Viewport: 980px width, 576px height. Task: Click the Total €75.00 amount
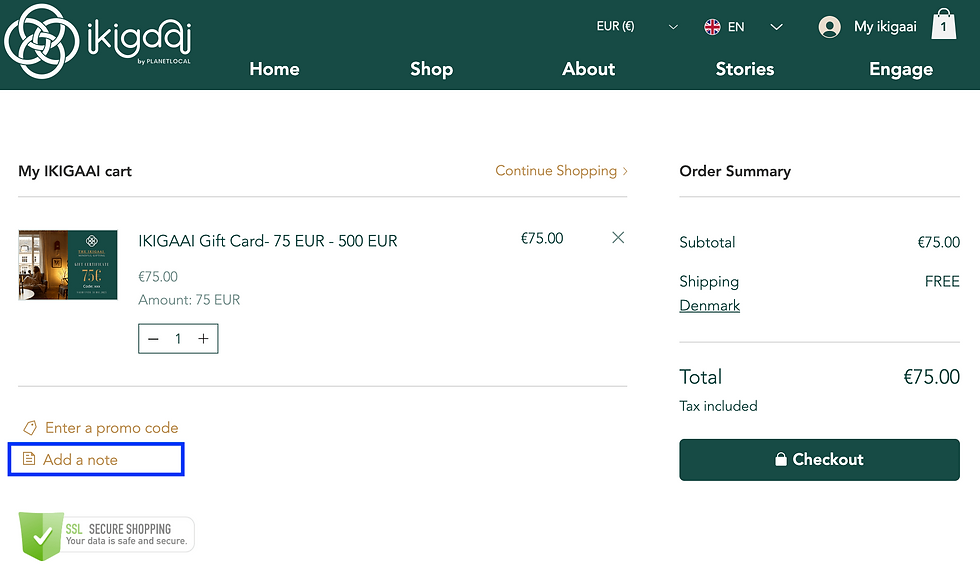(931, 377)
